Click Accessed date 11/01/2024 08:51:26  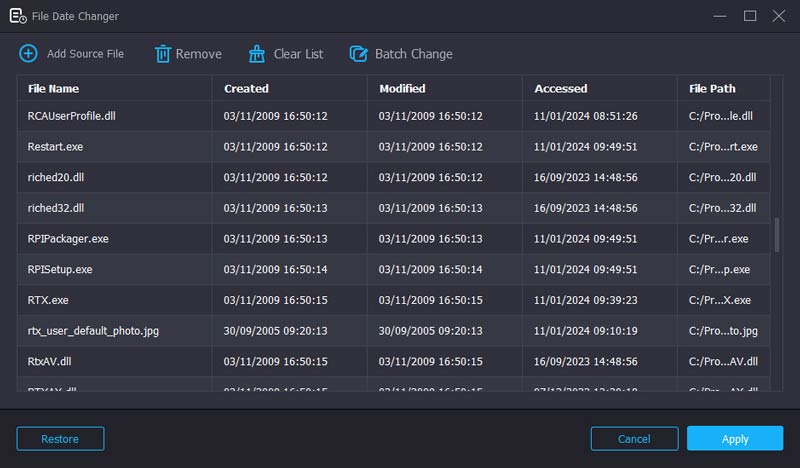tap(586, 116)
